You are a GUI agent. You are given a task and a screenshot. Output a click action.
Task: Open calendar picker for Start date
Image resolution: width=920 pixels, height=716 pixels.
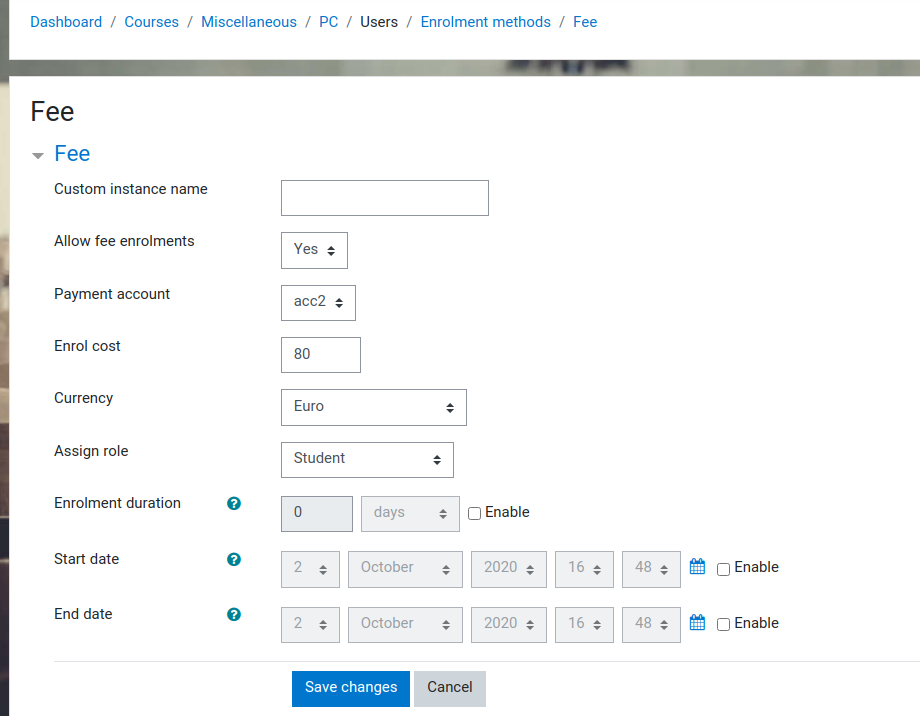click(x=697, y=566)
